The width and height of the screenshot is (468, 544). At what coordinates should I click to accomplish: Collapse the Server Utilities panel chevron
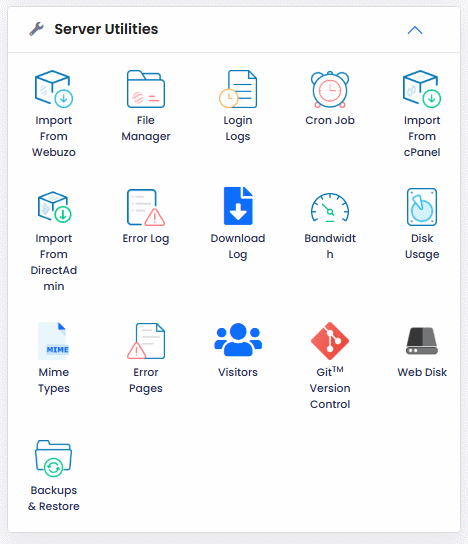(415, 30)
